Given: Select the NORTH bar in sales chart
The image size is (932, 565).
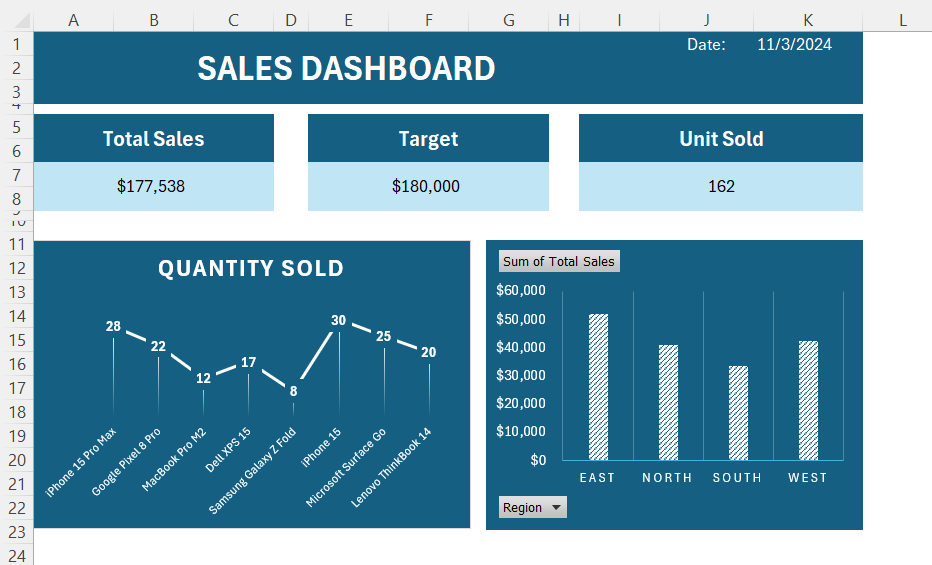Looking at the screenshot, I should (x=669, y=402).
